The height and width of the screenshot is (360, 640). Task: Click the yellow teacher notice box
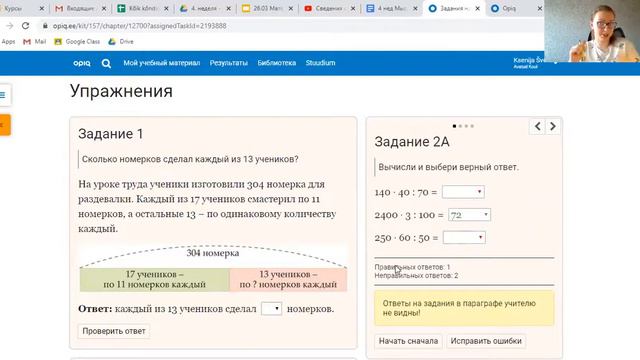tap(464, 308)
